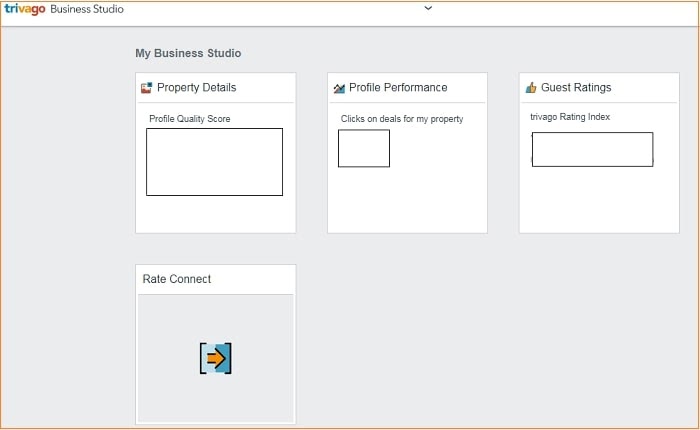Click blank space below the Rating Index box

click(x=598, y=200)
